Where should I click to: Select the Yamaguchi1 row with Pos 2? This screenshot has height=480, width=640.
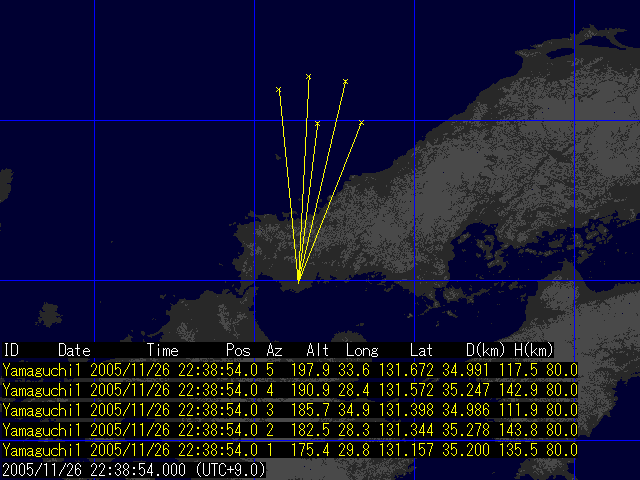coord(290,430)
